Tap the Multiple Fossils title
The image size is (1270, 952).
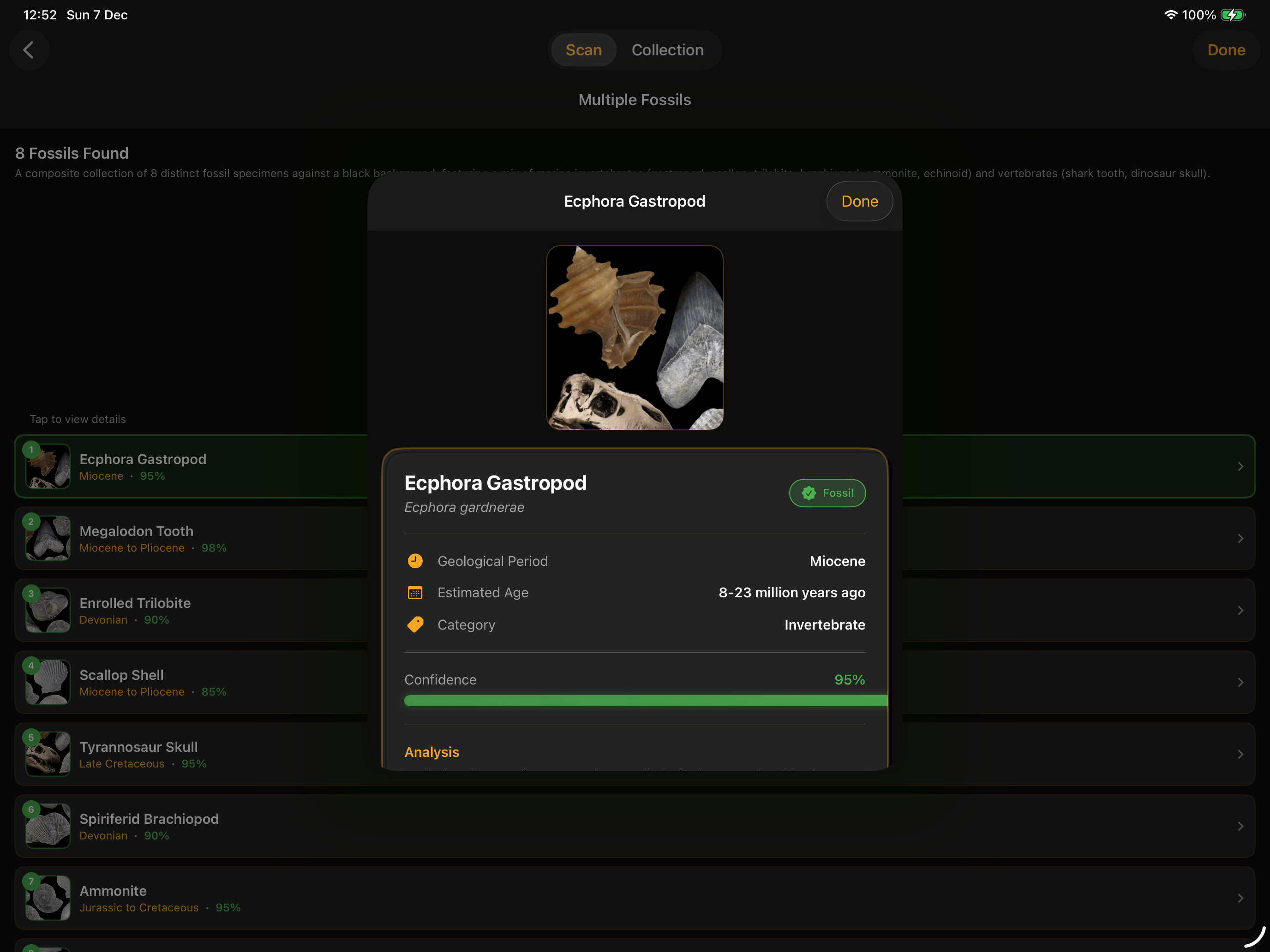pyautogui.click(x=635, y=100)
